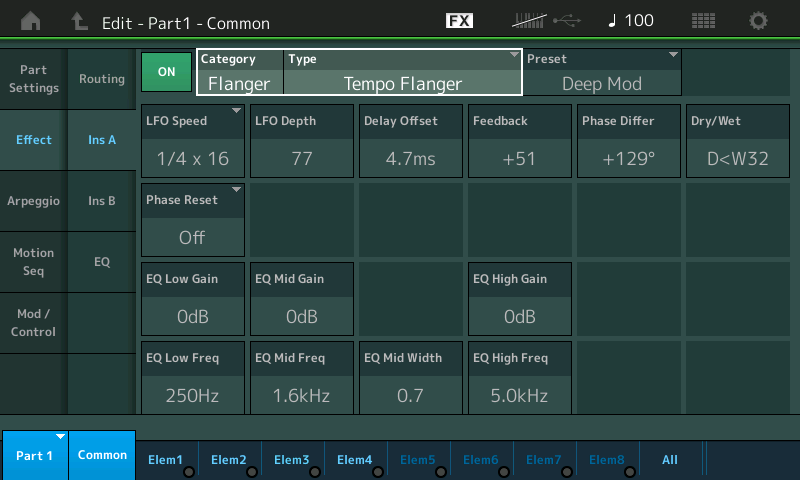Toggle Elem6 mute circle
The height and width of the screenshot is (480, 800).
pos(504,472)
